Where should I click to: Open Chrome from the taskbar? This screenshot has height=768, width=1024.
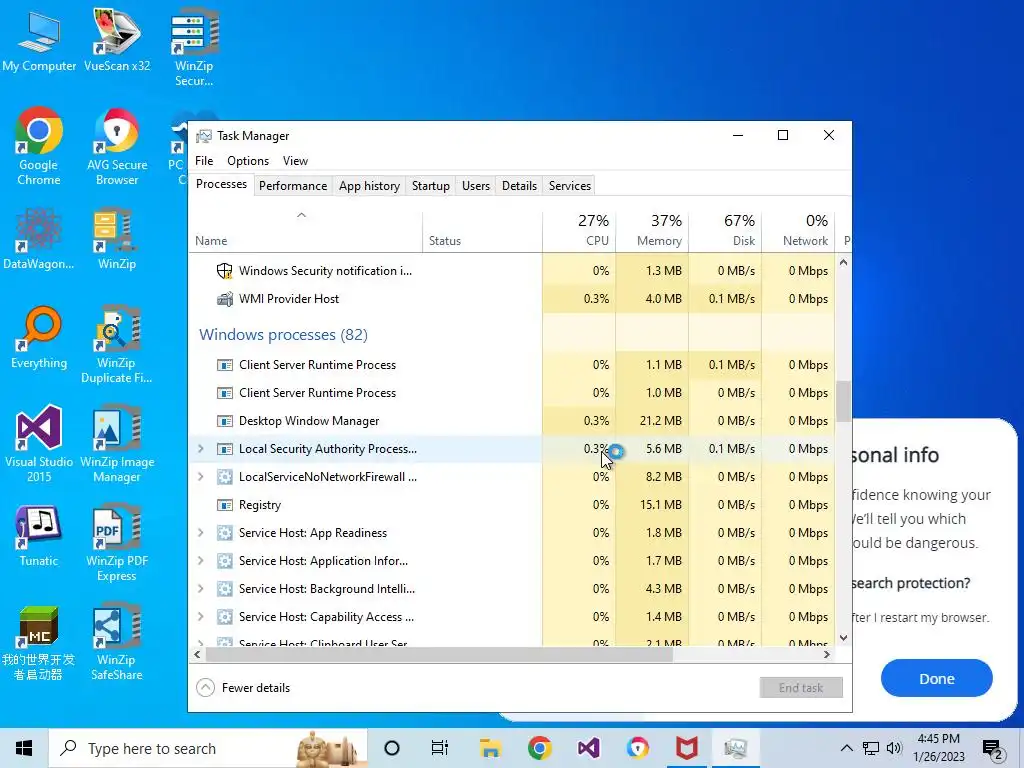point(539,748)
